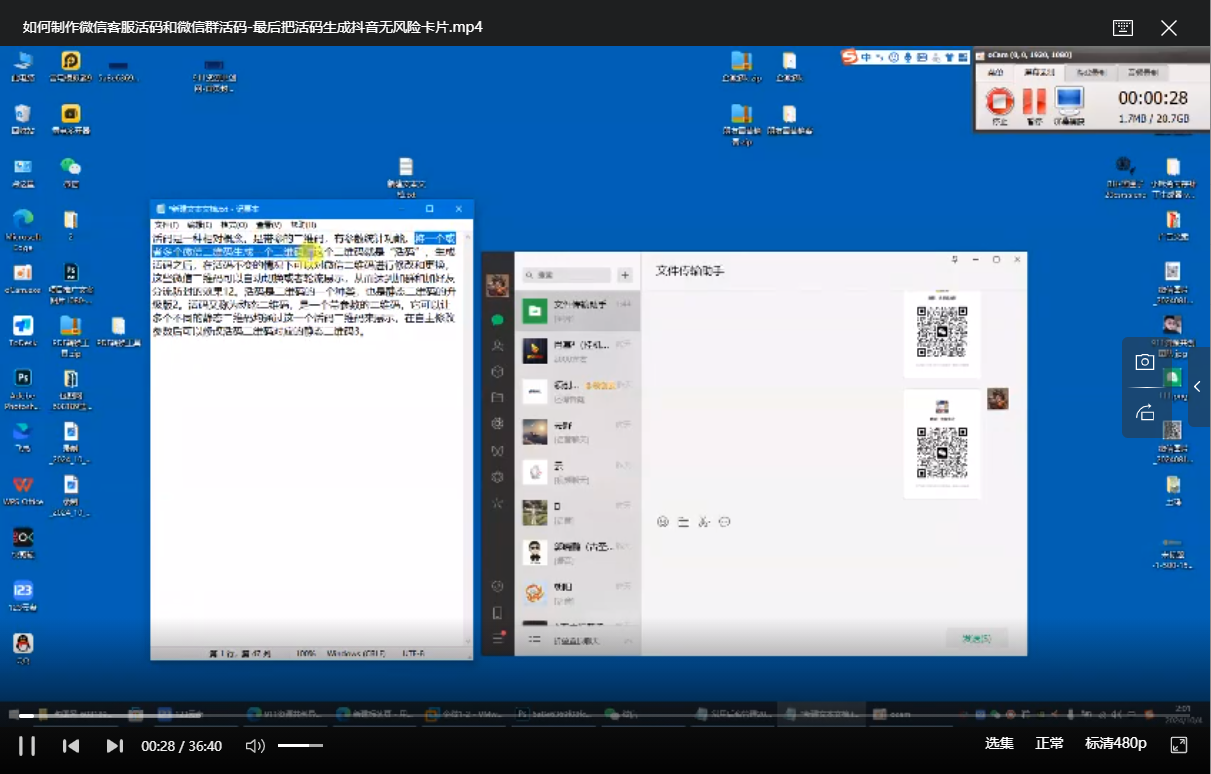
Task: Select the 文件传输助手 chat in the list
Action: [577, 311]
